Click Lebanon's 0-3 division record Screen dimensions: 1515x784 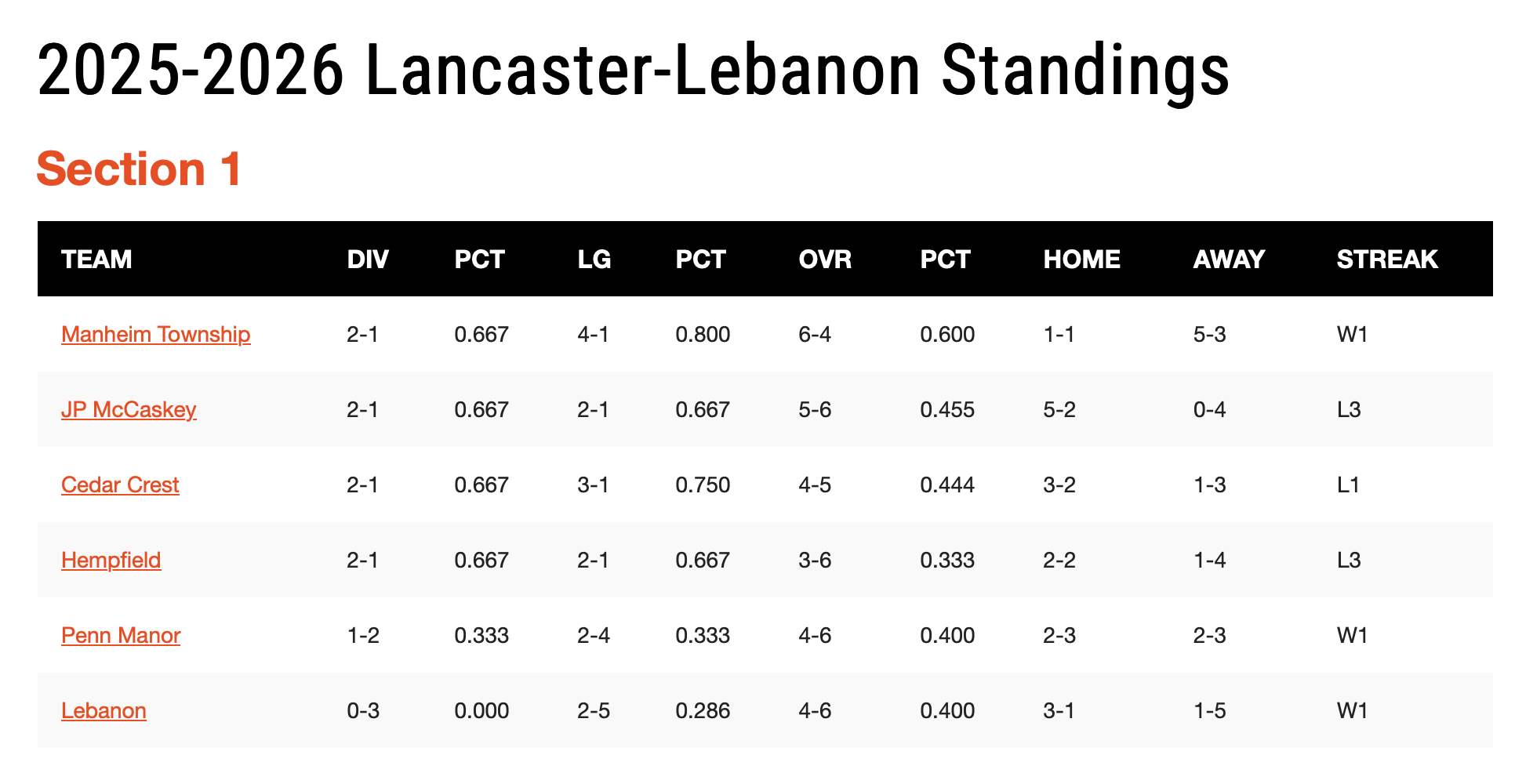(x=362, y=711)
